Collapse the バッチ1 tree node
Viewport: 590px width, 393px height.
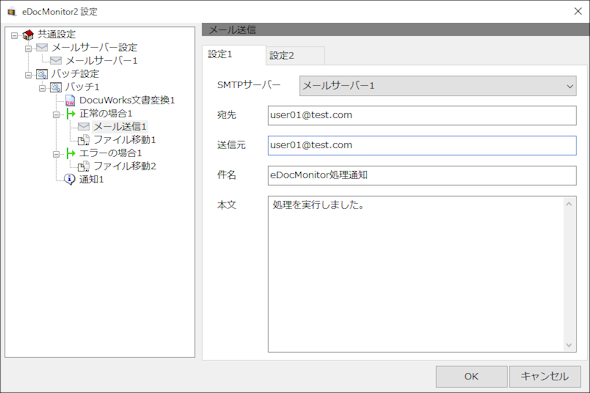[x=43, y=88]
